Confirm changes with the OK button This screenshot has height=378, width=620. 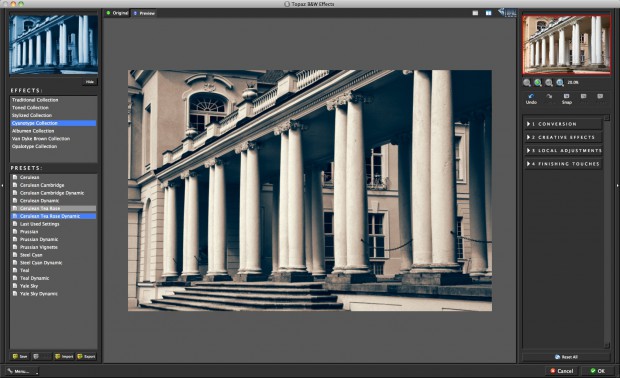pyautogui.click(x=598, y=371)
